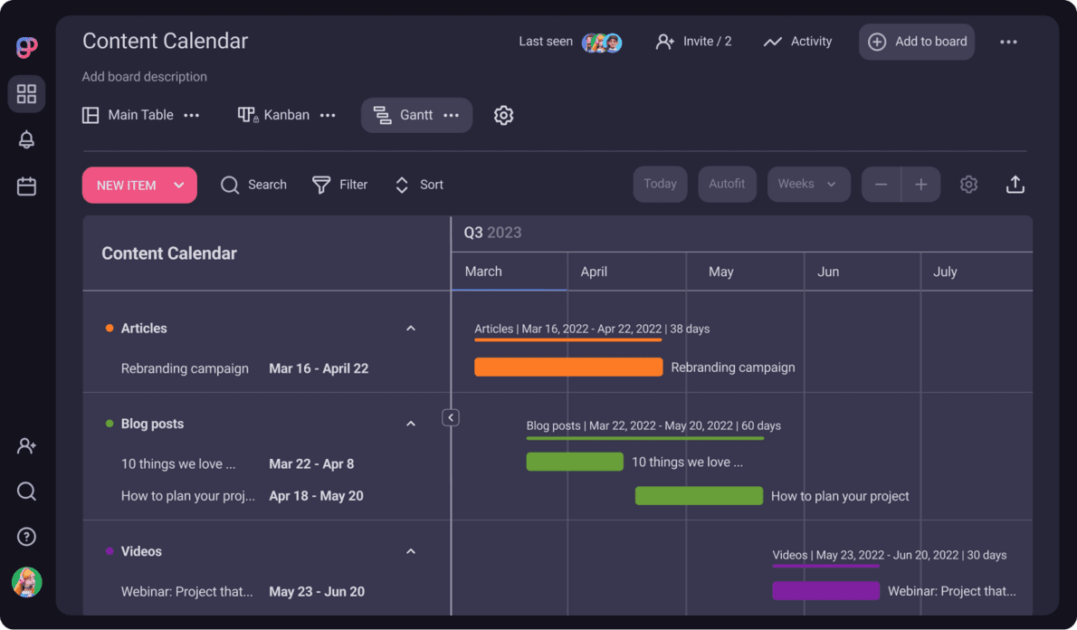Collapse the Articles group chevron
The image size is (1077, 630).
click(411, 329)
